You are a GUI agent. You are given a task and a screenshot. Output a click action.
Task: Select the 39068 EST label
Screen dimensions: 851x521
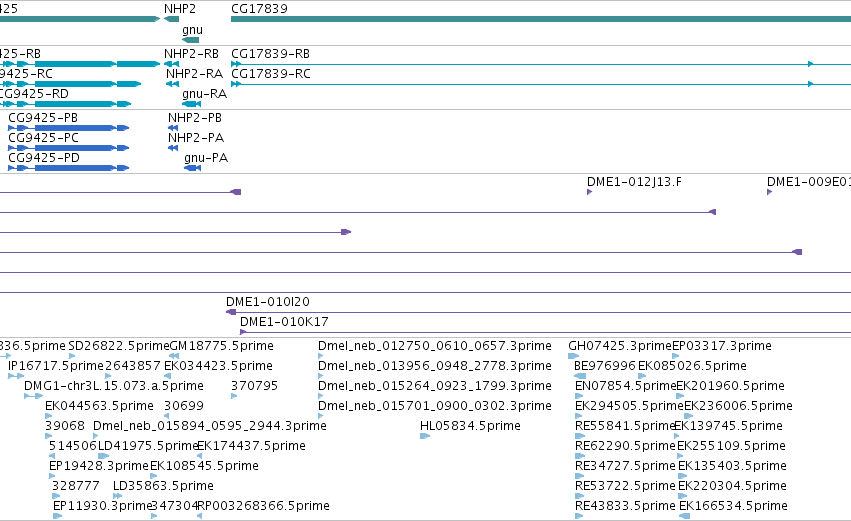pyautogui.click(x=65, y=426)
